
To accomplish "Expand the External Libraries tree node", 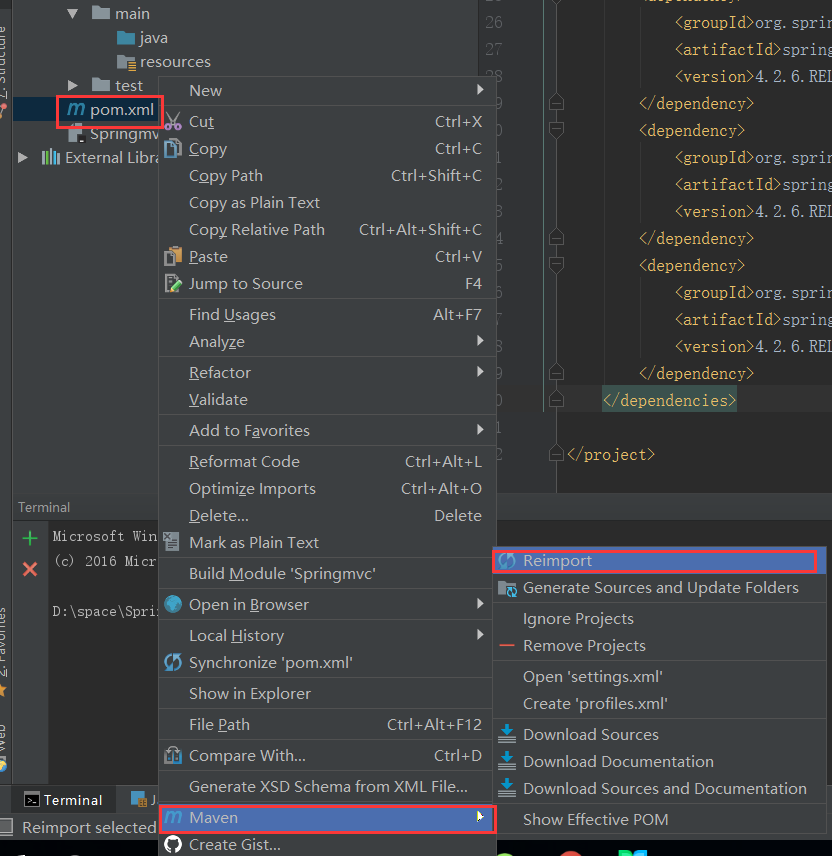I will coord(23,158).
